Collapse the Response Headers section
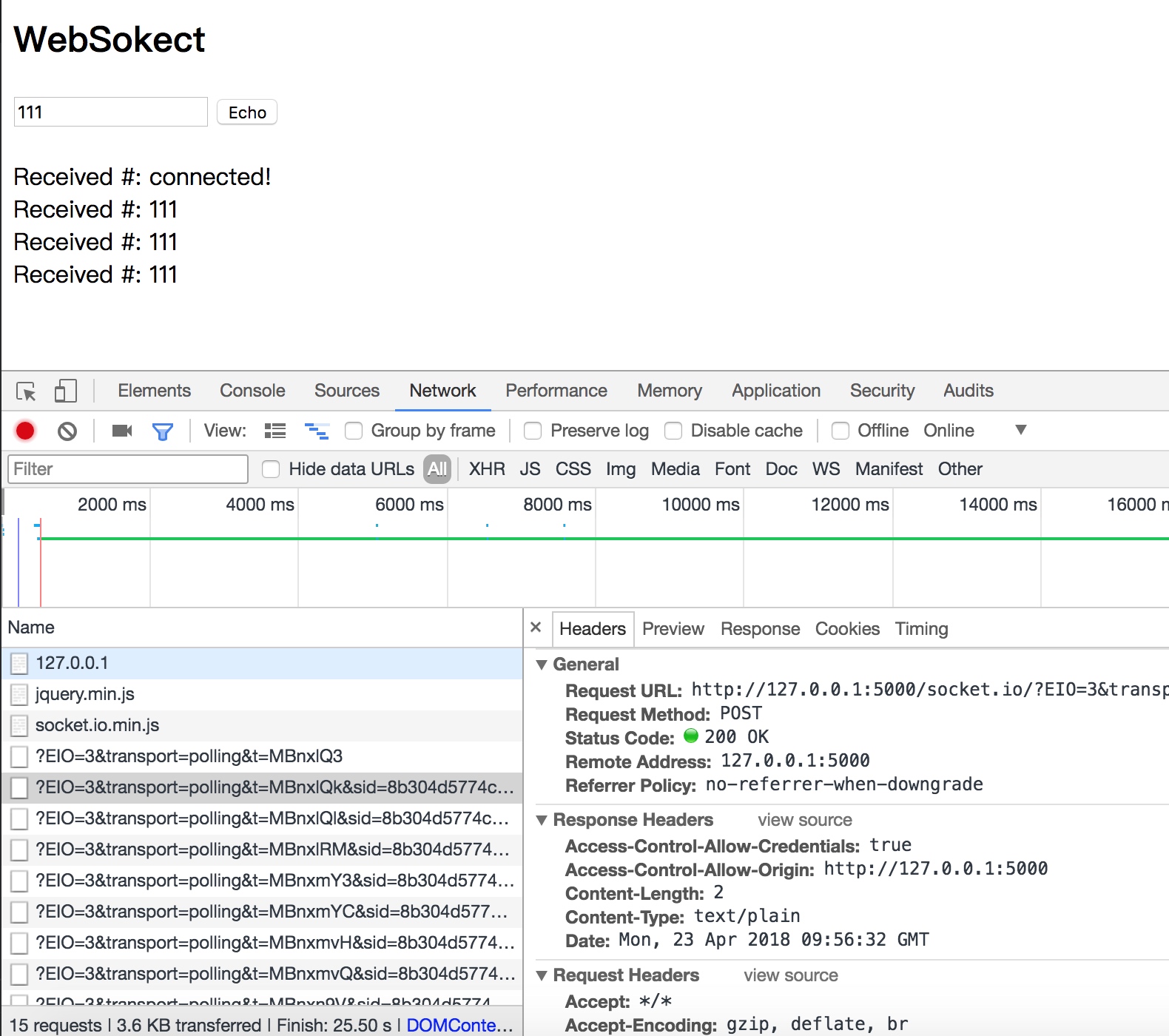This screenshot has height=1036, width=1169. [x=542, y=820]
